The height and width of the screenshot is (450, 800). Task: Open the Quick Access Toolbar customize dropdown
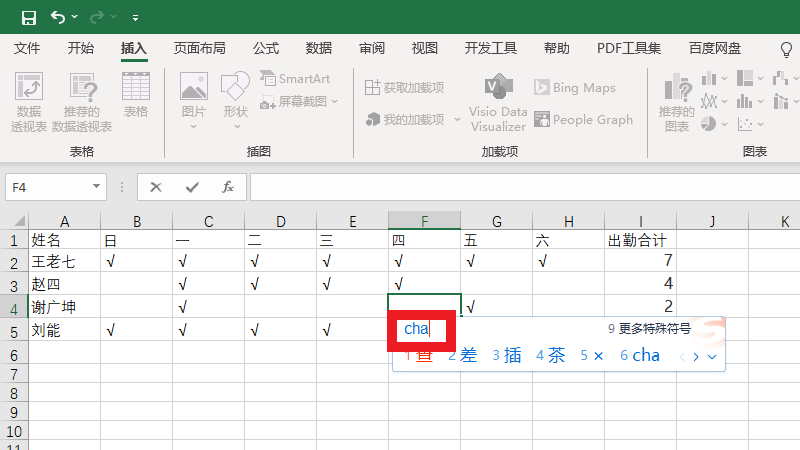(135, 18)
